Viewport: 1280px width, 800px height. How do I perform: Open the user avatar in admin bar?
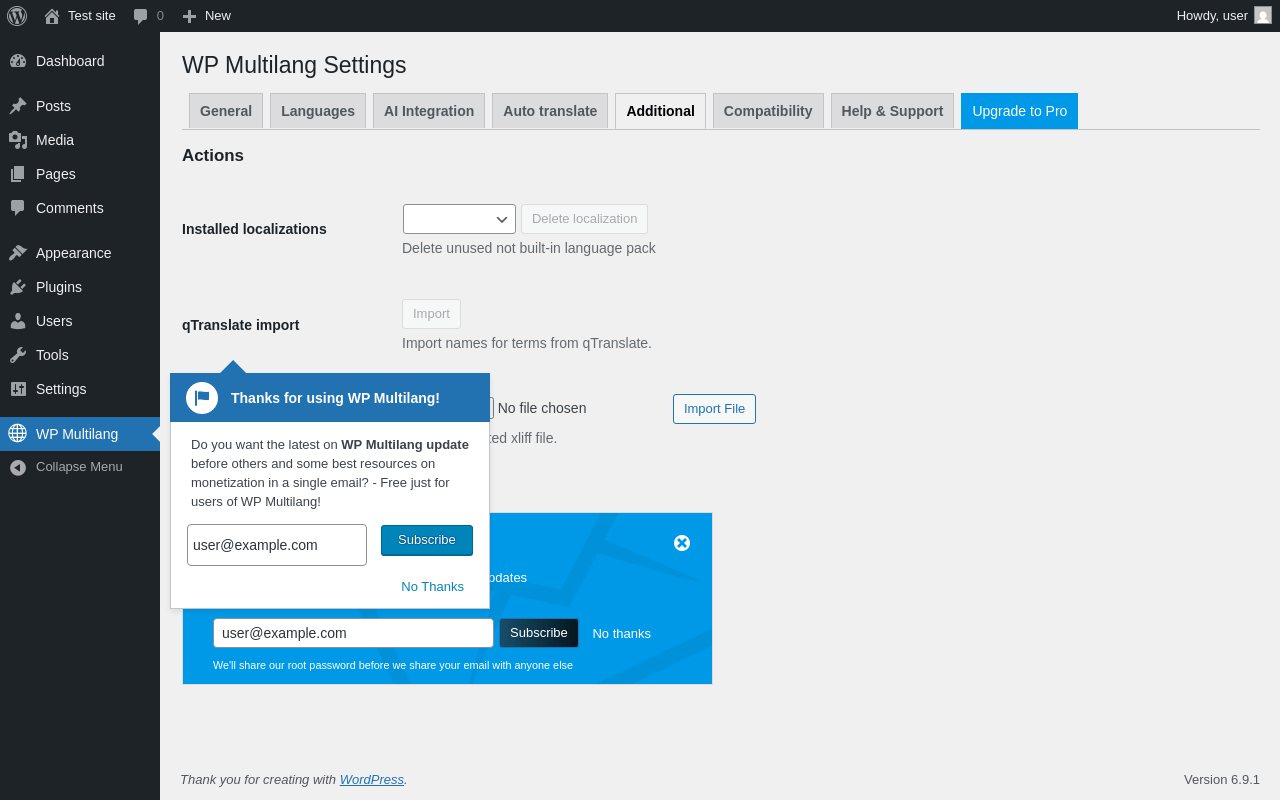coord(1263,15)
